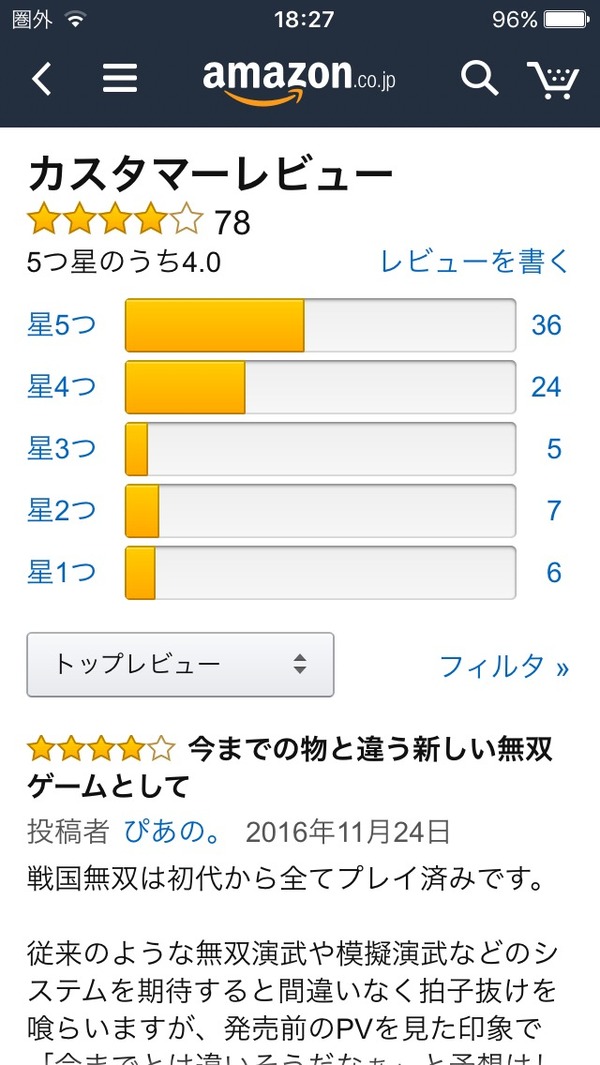
Task: Click the 星3つ histogram bar
Action: click(320, 449)
